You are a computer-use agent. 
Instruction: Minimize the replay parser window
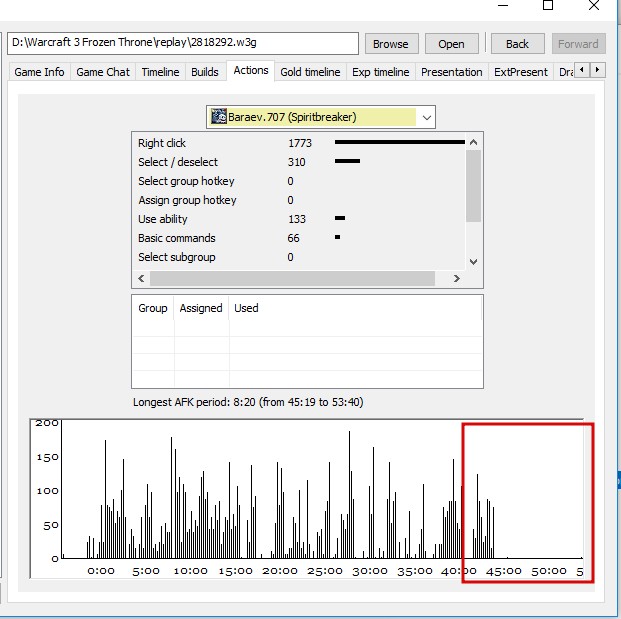tap(503, 6)
